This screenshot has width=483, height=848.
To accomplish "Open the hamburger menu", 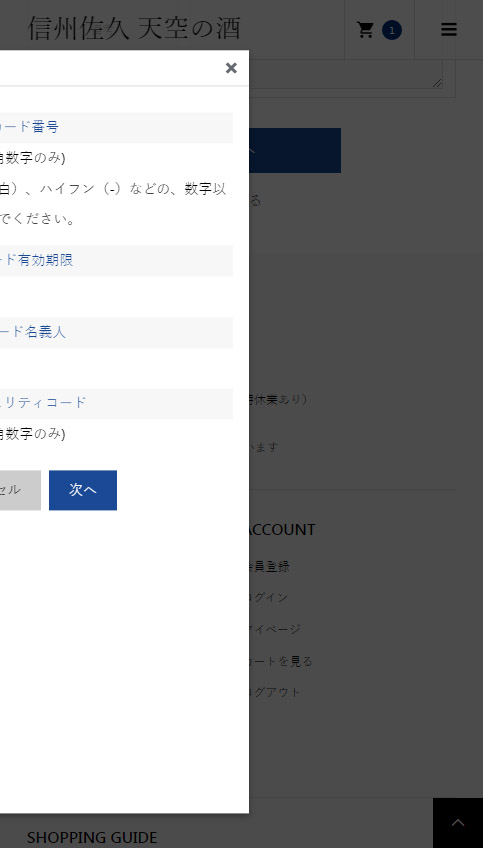I will 448,30.
